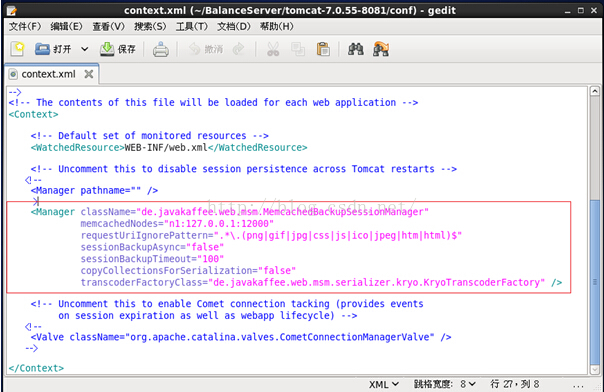Click the </Context> closing tag
This screenshot has width=604, height=392.
(36, 368)
